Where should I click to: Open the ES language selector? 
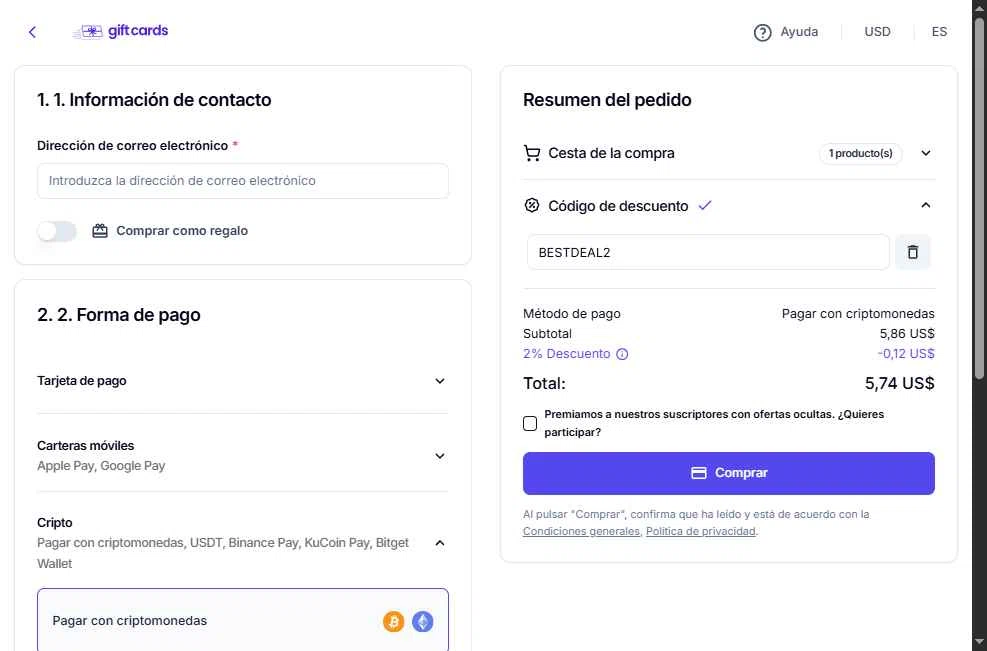point(939,31)
